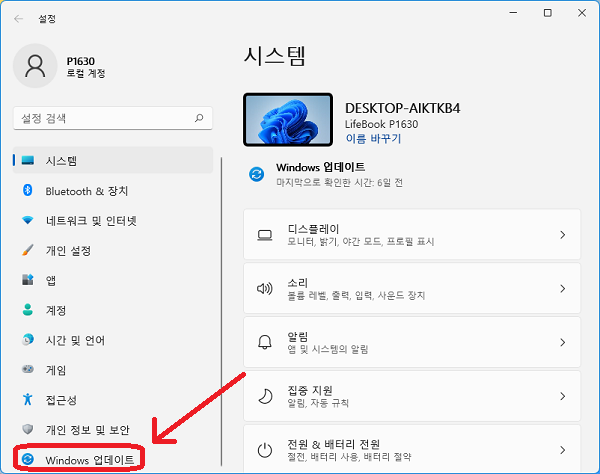Open Bluetooth & 장치 settings page
The image size is (600, 474).
tap(86, 191)
